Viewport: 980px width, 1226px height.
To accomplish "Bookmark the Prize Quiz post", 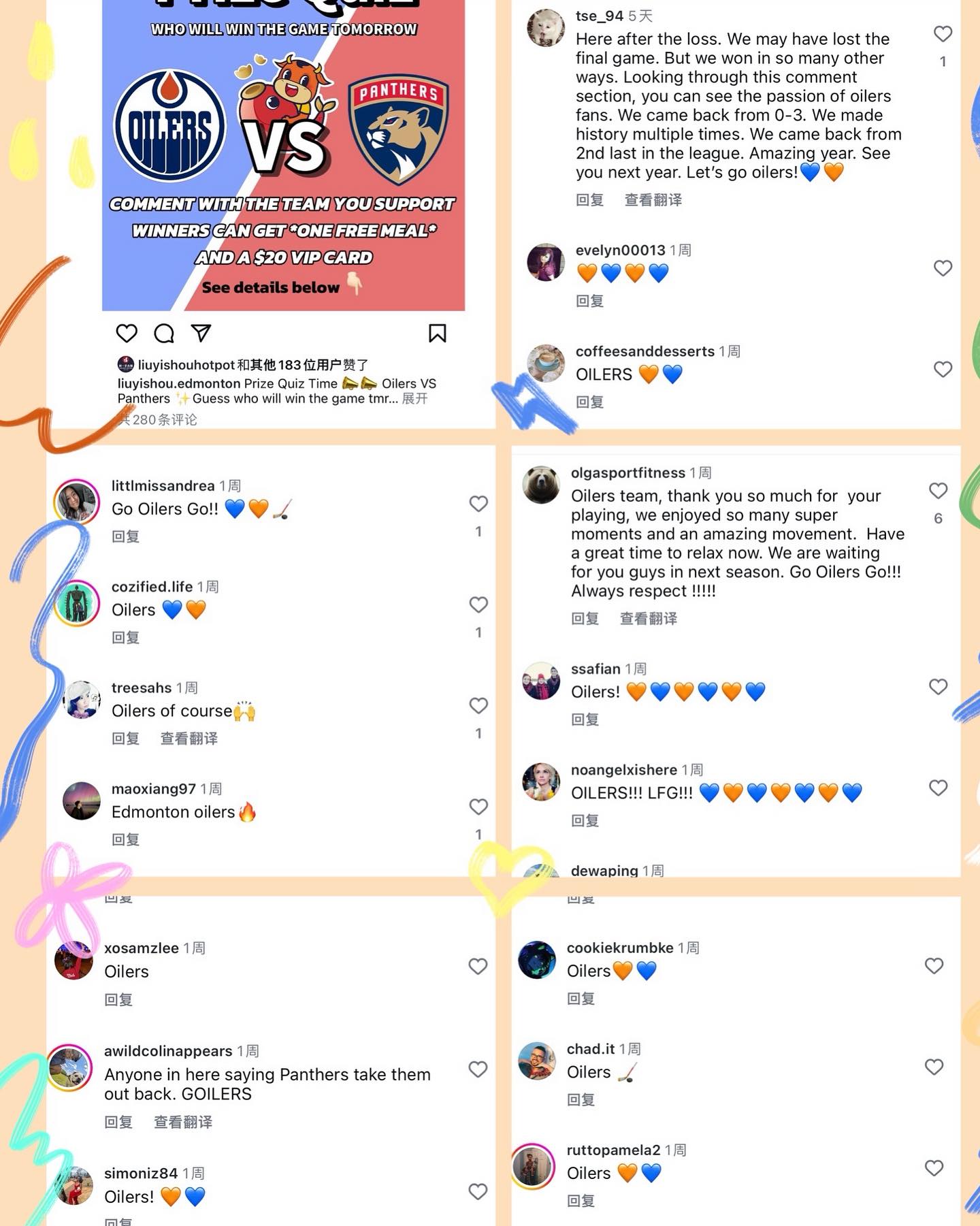I will (437, 334).
